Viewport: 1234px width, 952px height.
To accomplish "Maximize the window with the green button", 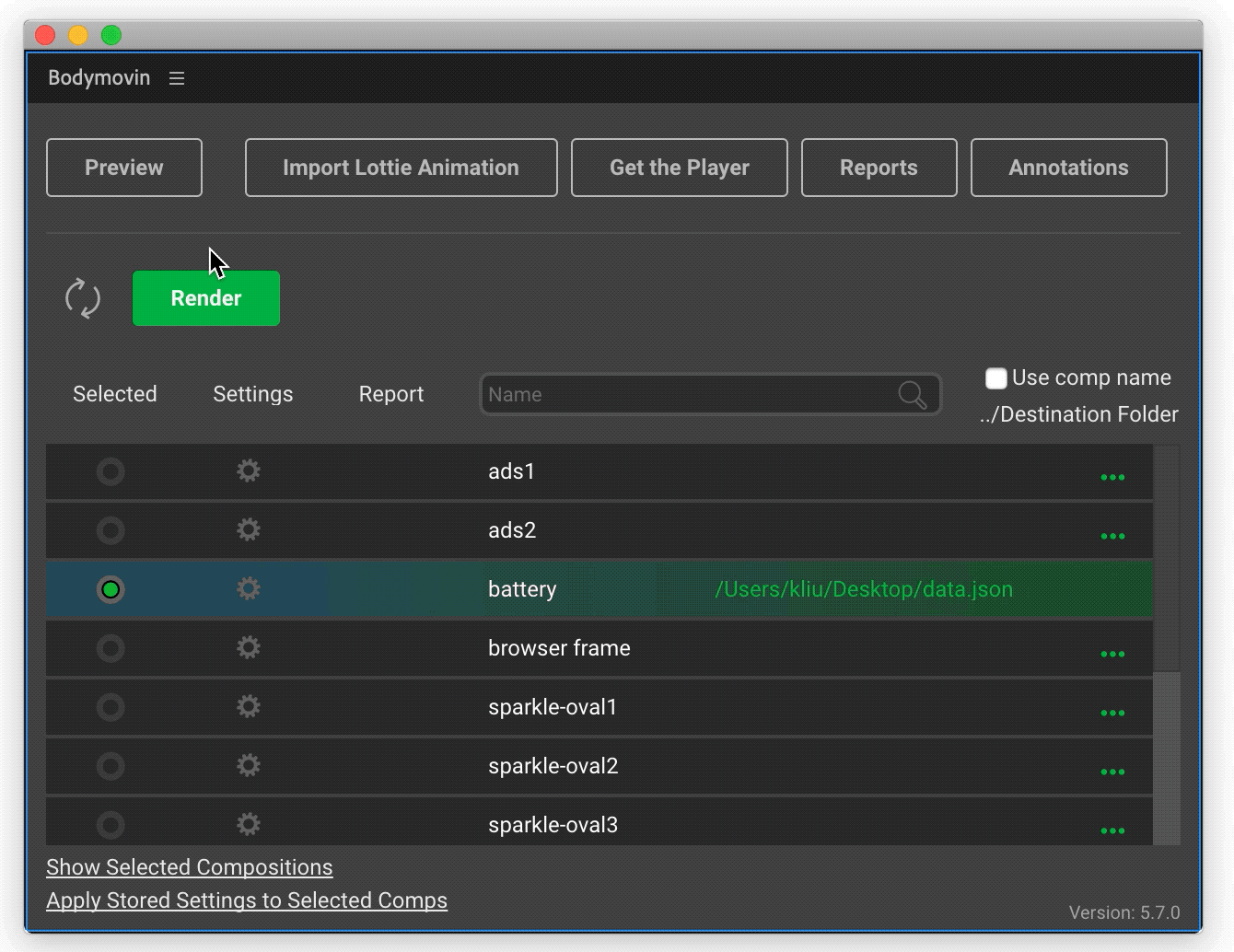I will (111, 35).
